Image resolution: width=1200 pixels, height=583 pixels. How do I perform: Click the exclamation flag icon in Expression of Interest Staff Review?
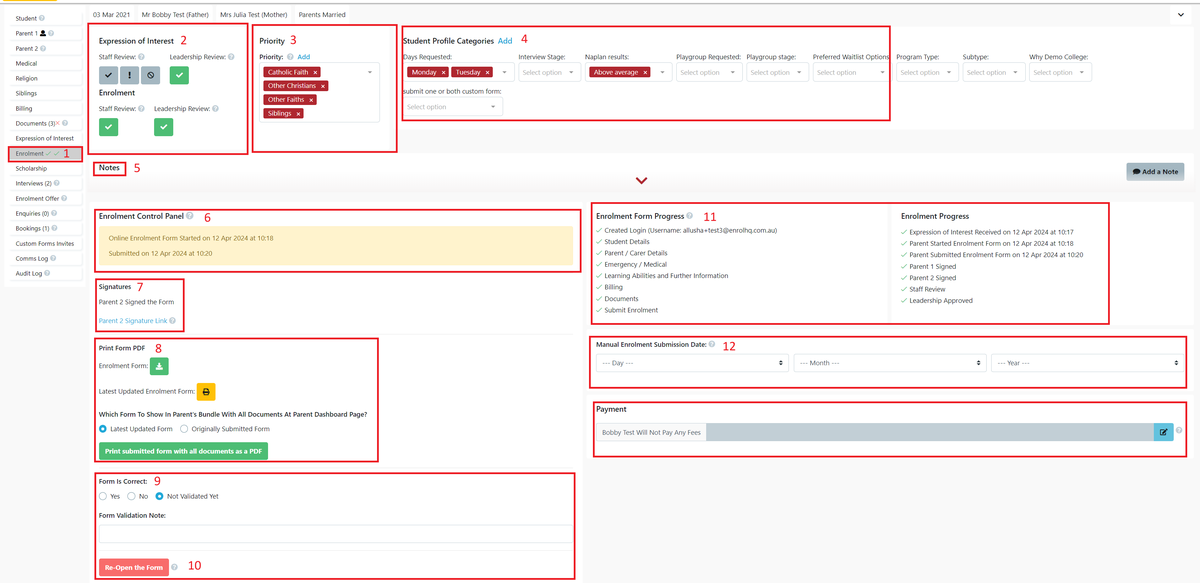point(131,73)
